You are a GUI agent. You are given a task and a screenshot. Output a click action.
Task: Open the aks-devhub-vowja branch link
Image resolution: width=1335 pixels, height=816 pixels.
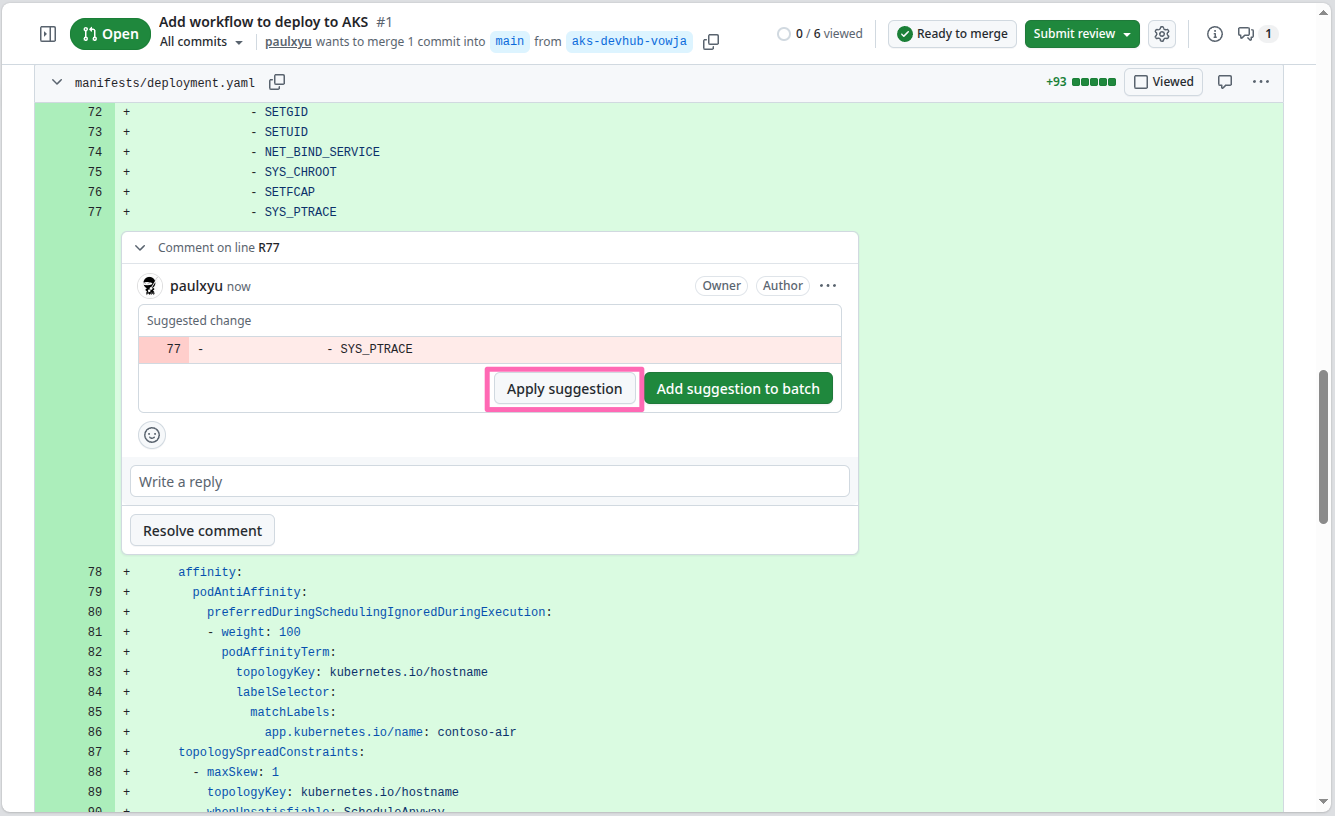pyautogui.click(x=629, y=42)
